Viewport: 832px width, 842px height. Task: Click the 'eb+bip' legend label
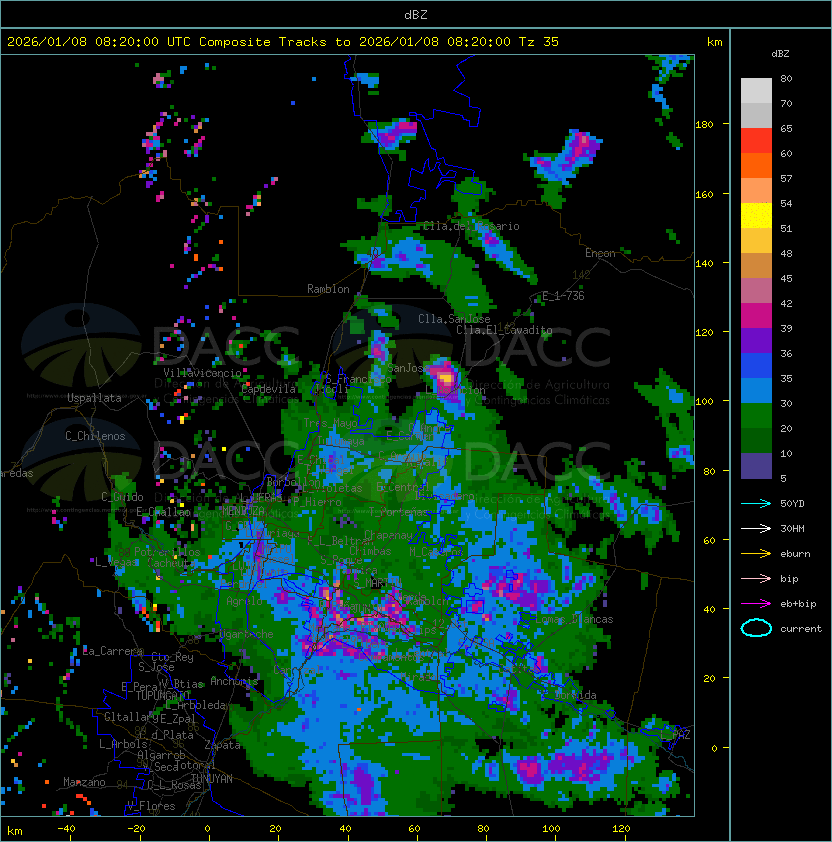tap(798, 604)
